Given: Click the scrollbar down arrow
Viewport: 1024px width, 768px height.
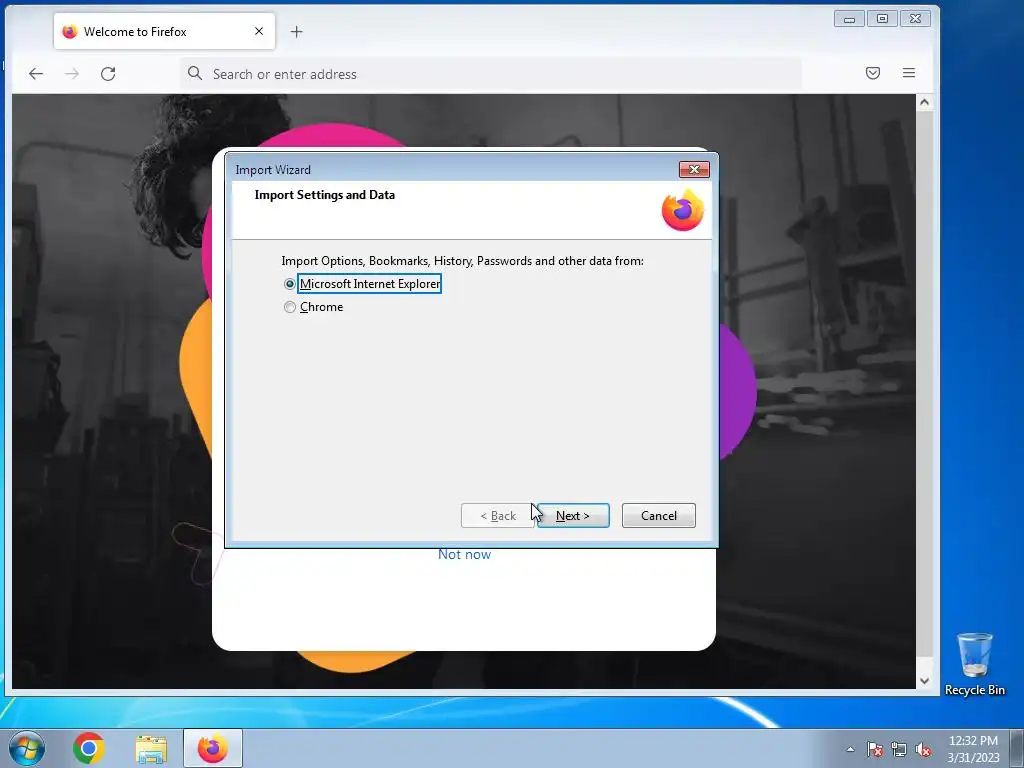Looking at the screenshot, I should tap(924, 680).
